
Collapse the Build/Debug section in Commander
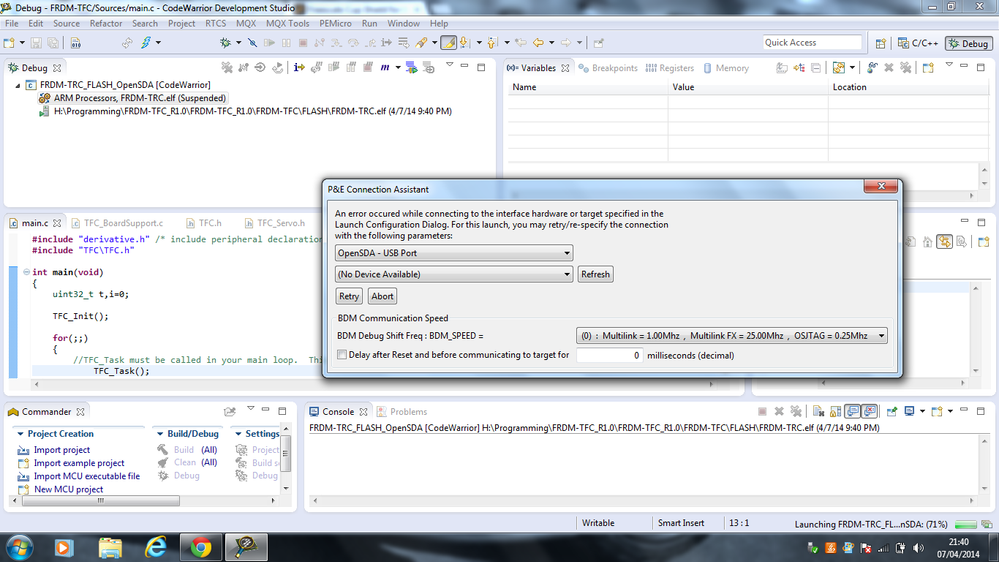click(160, 434)
